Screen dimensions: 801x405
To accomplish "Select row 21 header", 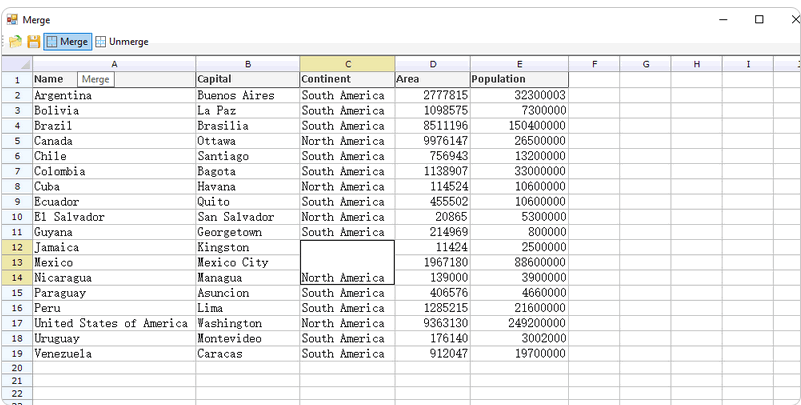I will 17,381.
